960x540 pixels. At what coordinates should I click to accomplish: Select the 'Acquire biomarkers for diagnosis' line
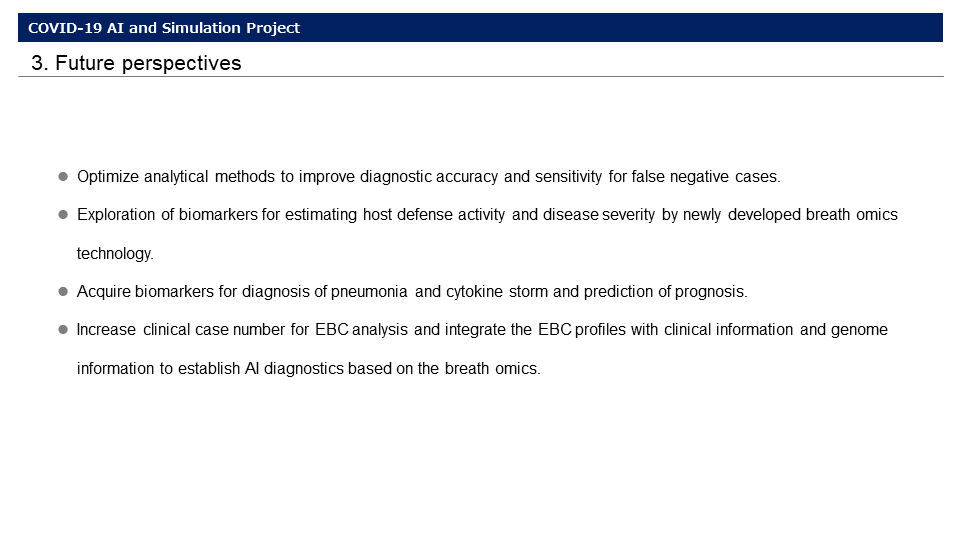point(412,292)
